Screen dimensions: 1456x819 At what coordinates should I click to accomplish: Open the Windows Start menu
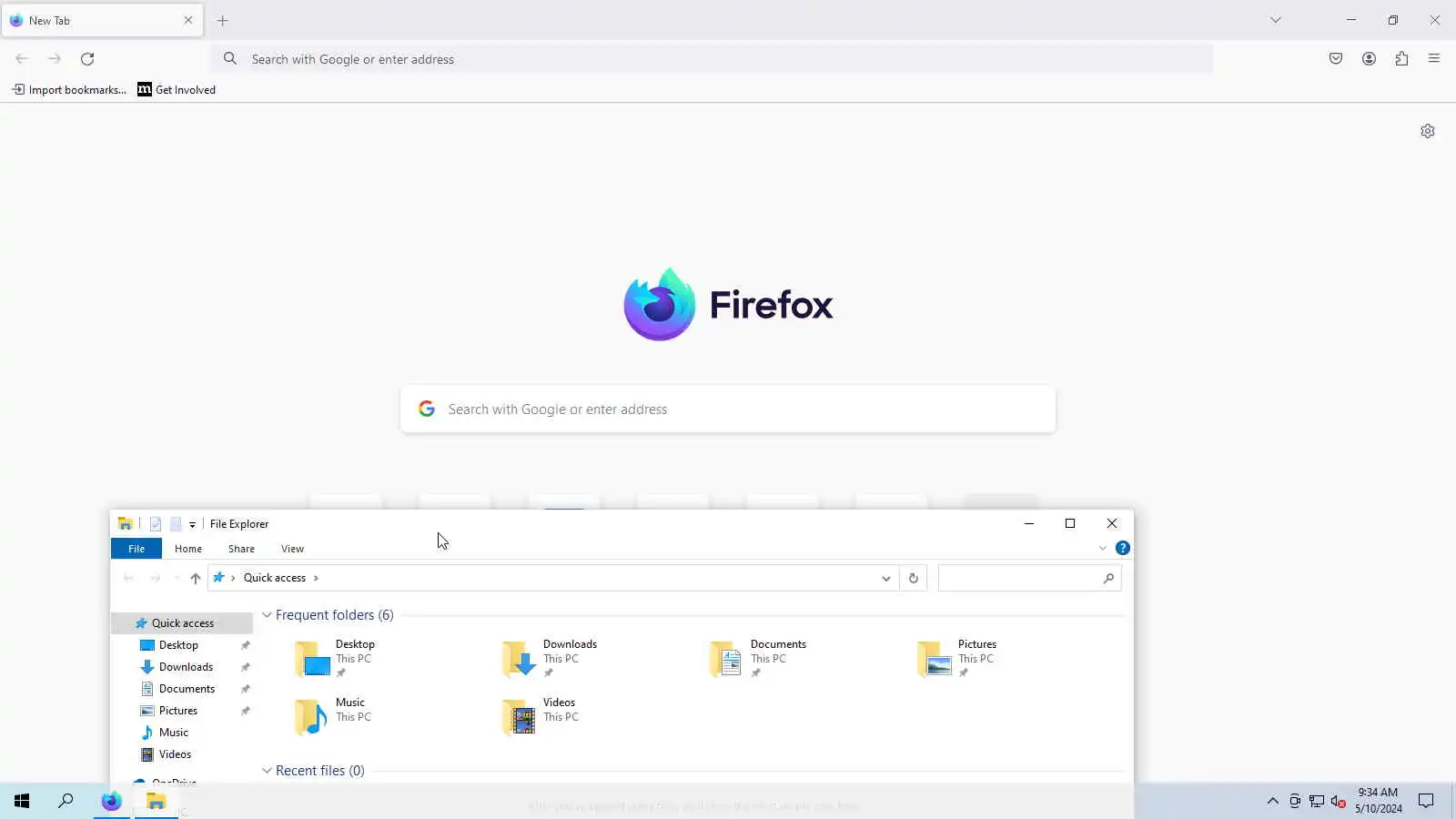coord(22,801)
